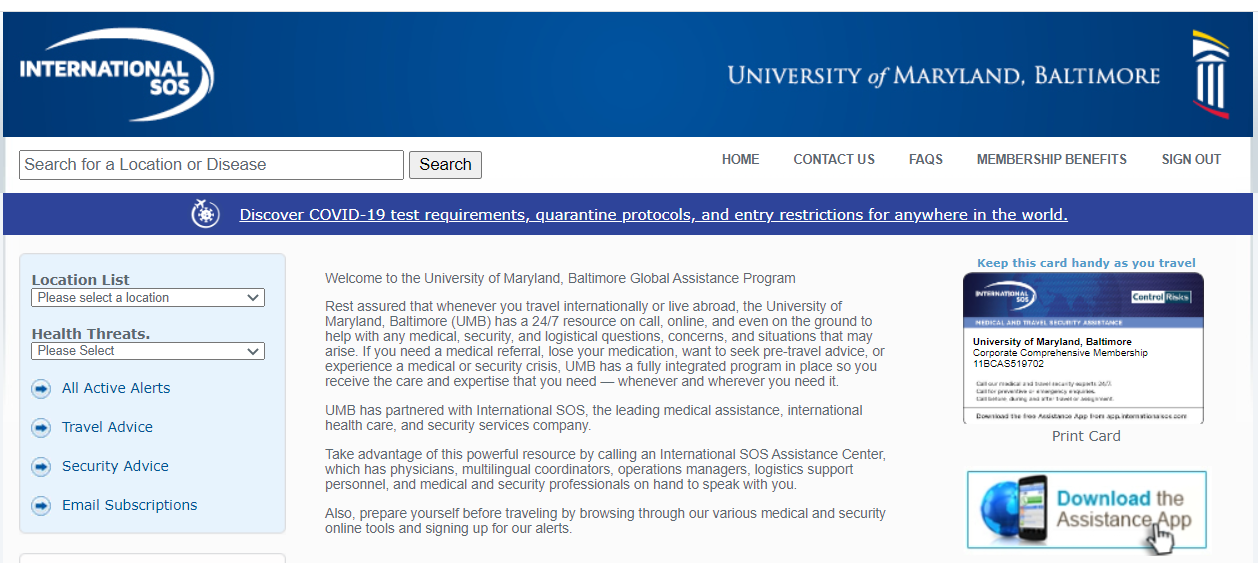This screenshot has height=563, width=1258.
Task: Open the Location List dropdown
Action: coord(148,298)
